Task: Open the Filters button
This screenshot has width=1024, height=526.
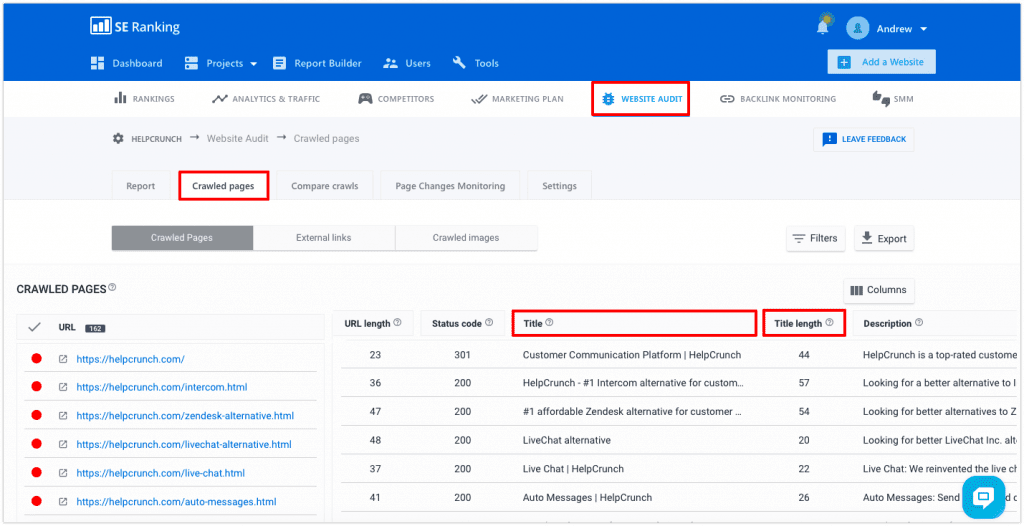Action: pos(815,238)
